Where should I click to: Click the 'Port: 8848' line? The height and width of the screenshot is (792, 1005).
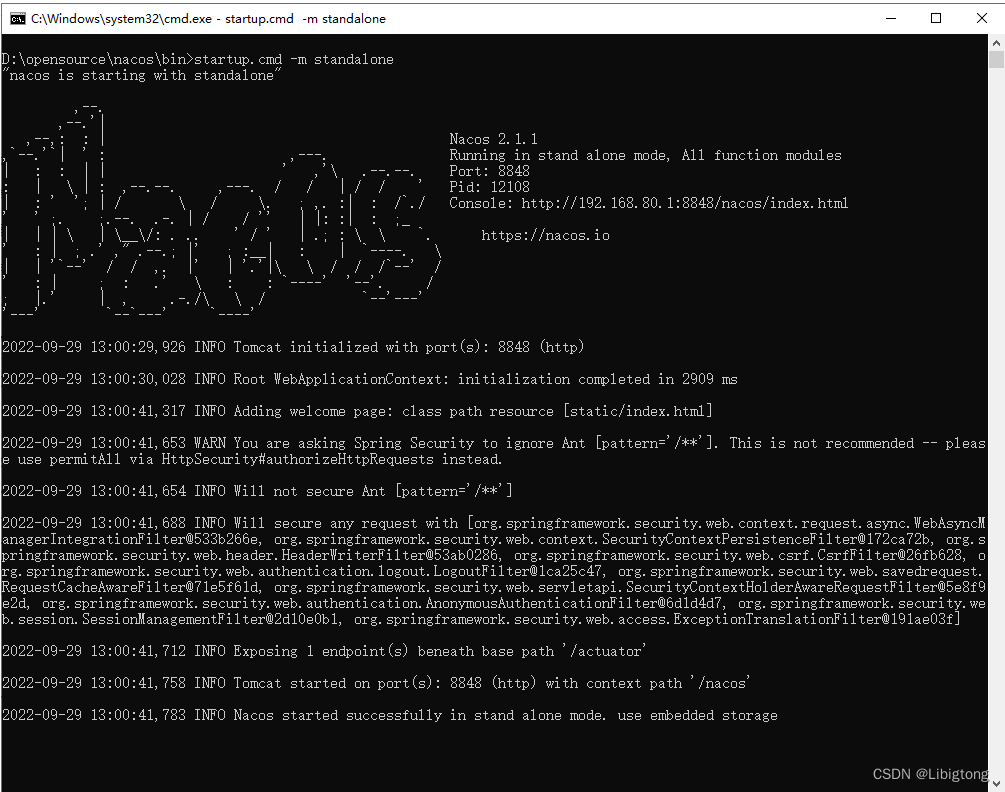489,171
